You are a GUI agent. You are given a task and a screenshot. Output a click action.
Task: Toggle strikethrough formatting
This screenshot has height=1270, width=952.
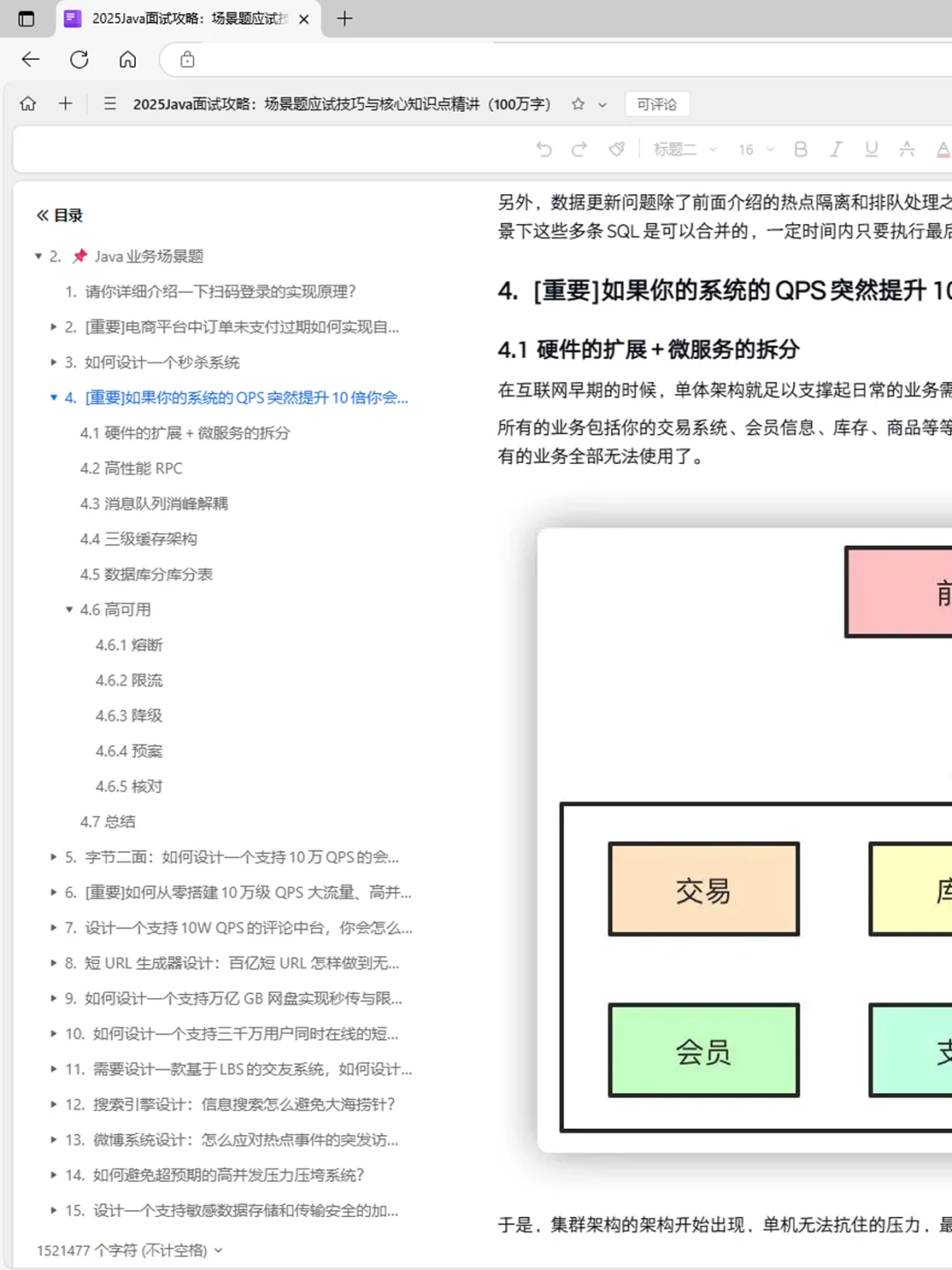click(906, 149)
